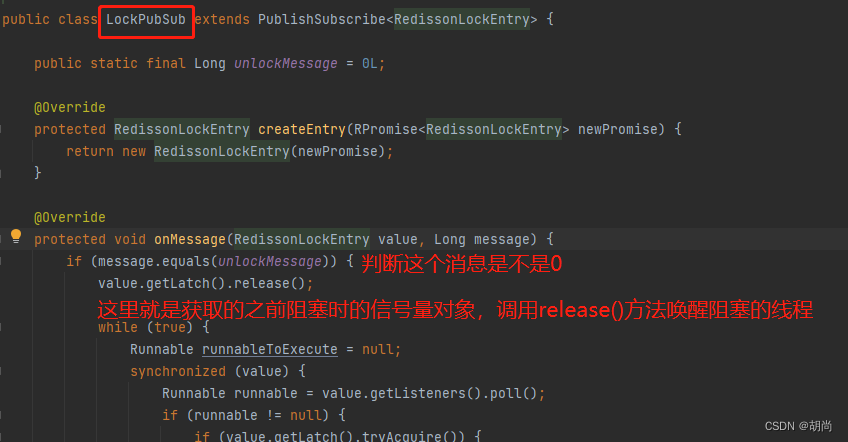This screenshot has width=848, height=442.
Task: Click RedissonLockEntry return type of createEntry
Action: click(182, 129)
